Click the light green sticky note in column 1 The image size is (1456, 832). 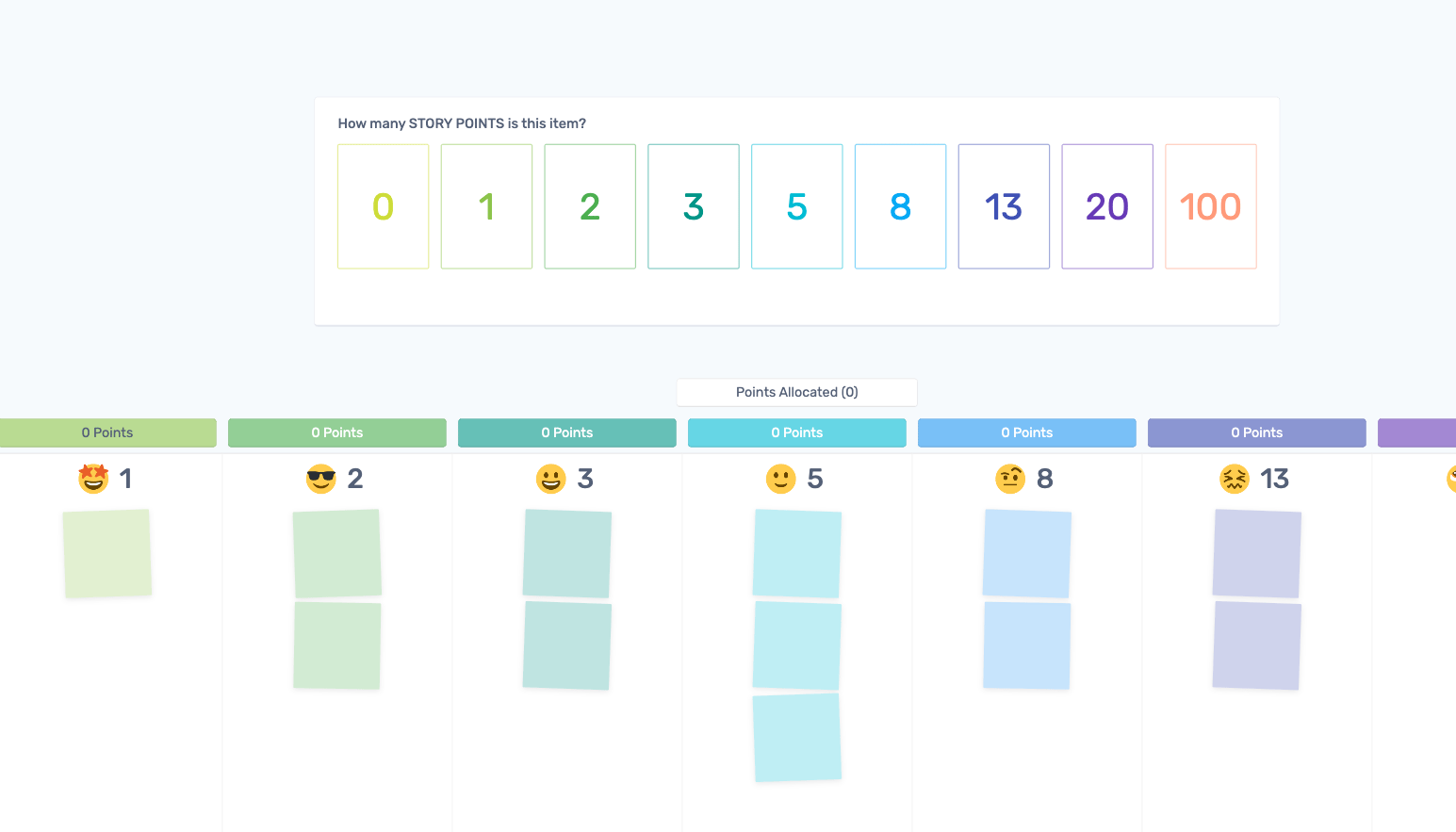(x=107, y=553)
